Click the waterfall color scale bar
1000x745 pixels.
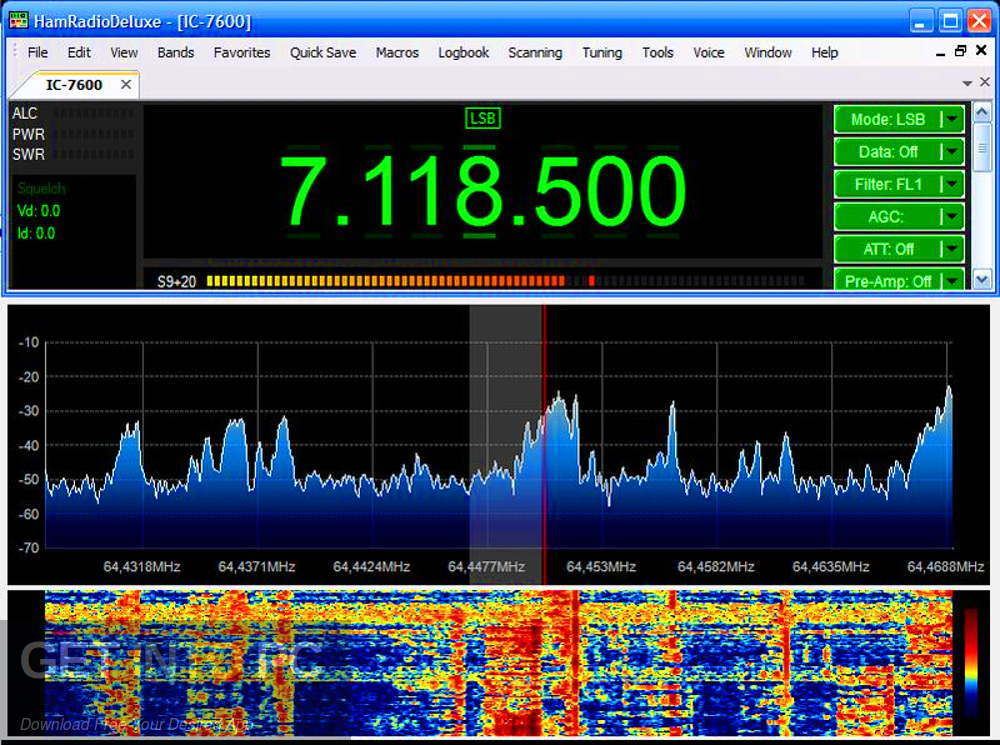click(971, 663)
